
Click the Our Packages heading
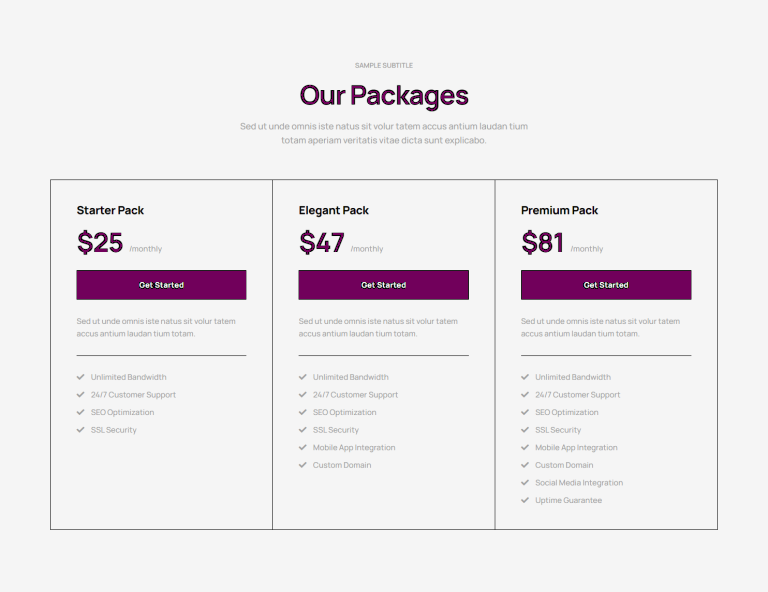384,95
